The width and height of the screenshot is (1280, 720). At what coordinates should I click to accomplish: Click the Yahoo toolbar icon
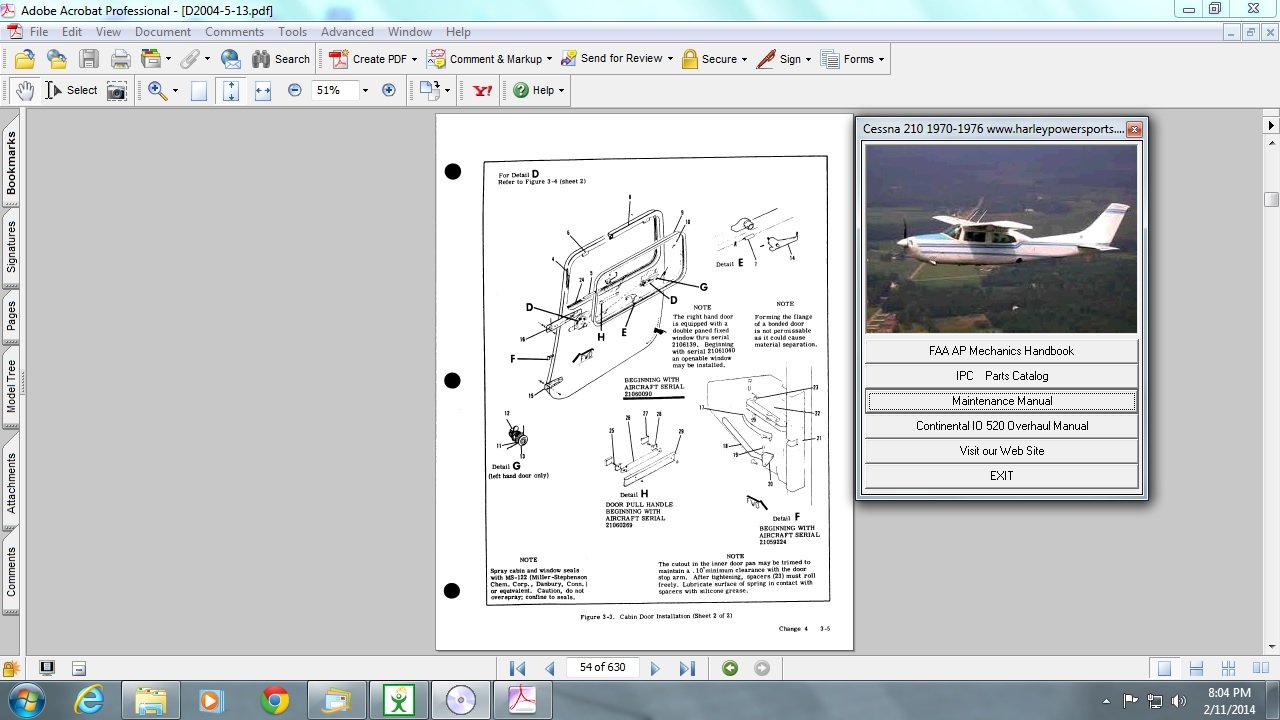[x=480, y=90]
